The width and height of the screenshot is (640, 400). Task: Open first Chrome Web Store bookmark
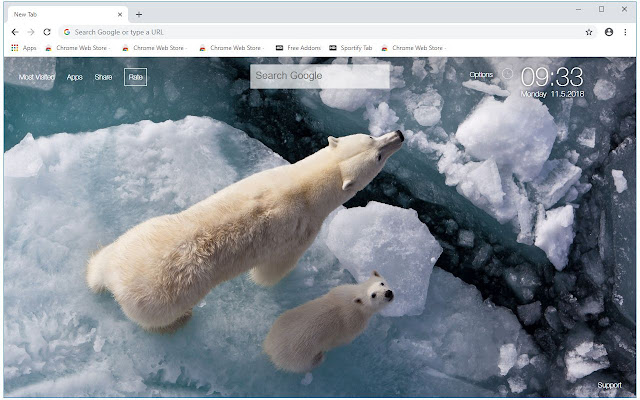coord(78,48)
